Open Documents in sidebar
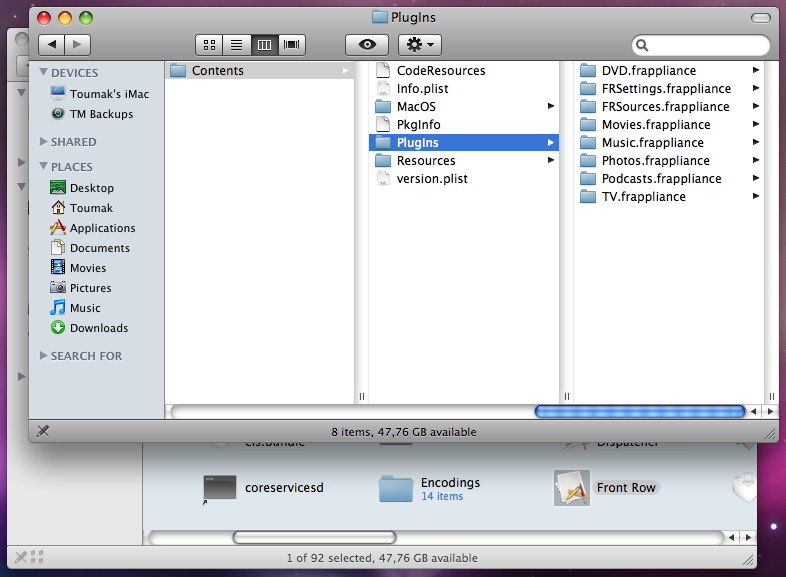This screenshot has height=577, width=786. pos(90,248)
